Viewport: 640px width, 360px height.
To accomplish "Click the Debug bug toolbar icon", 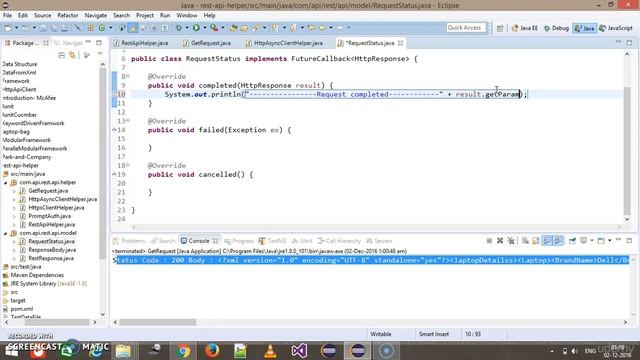I will [179, 28].
